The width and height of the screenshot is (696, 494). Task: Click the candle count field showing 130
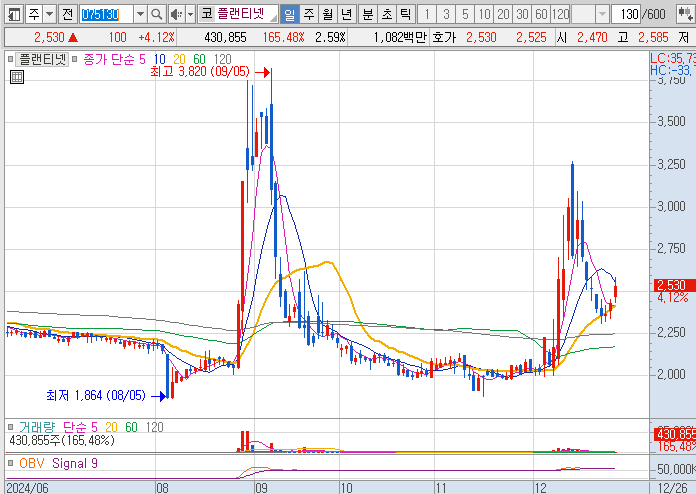pyautogui.click(x=626, y=15)
